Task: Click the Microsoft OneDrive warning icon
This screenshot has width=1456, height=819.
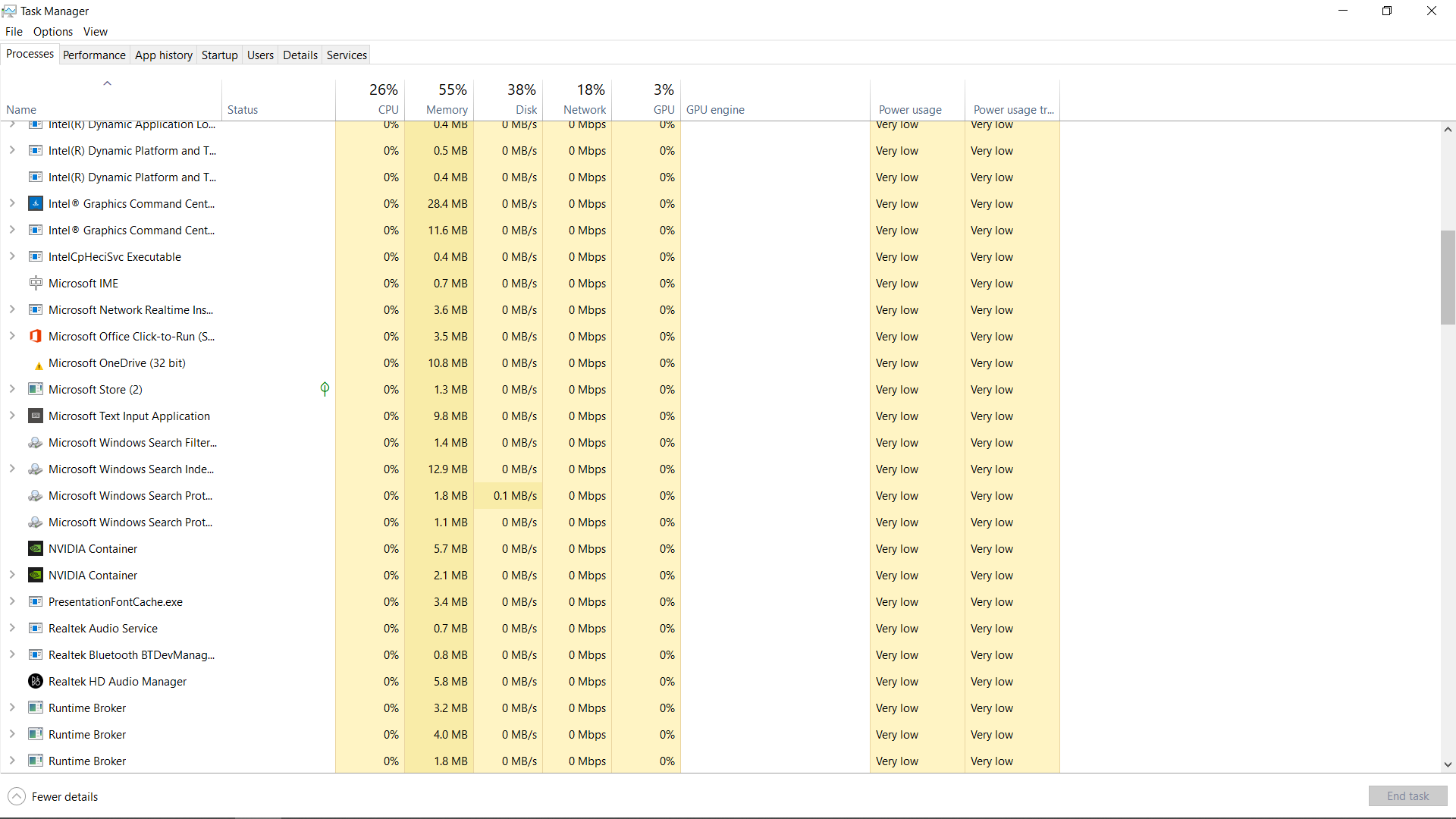Action: click(38, 365)
